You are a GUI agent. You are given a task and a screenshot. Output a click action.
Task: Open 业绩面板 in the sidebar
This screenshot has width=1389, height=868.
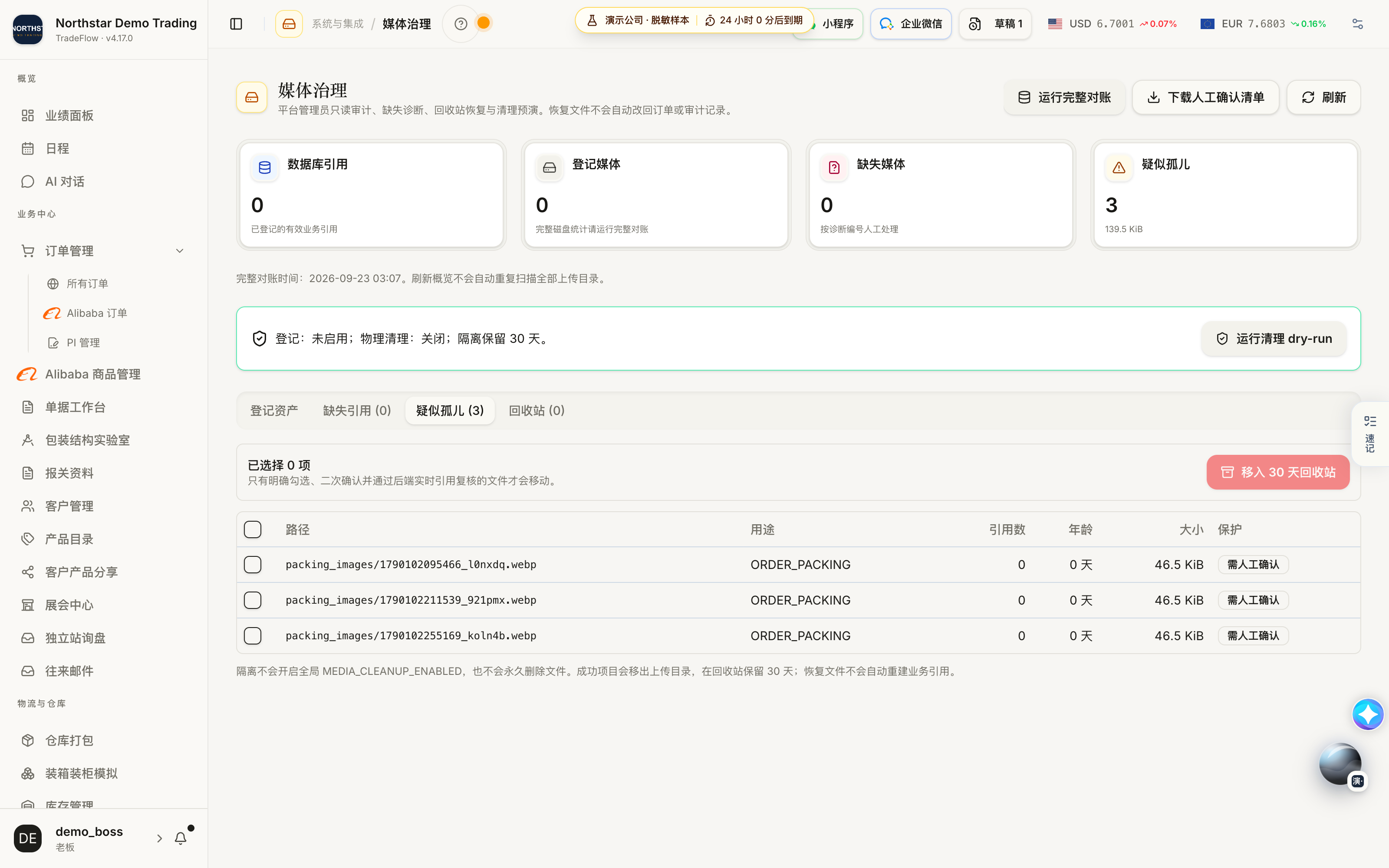[103, 115]
